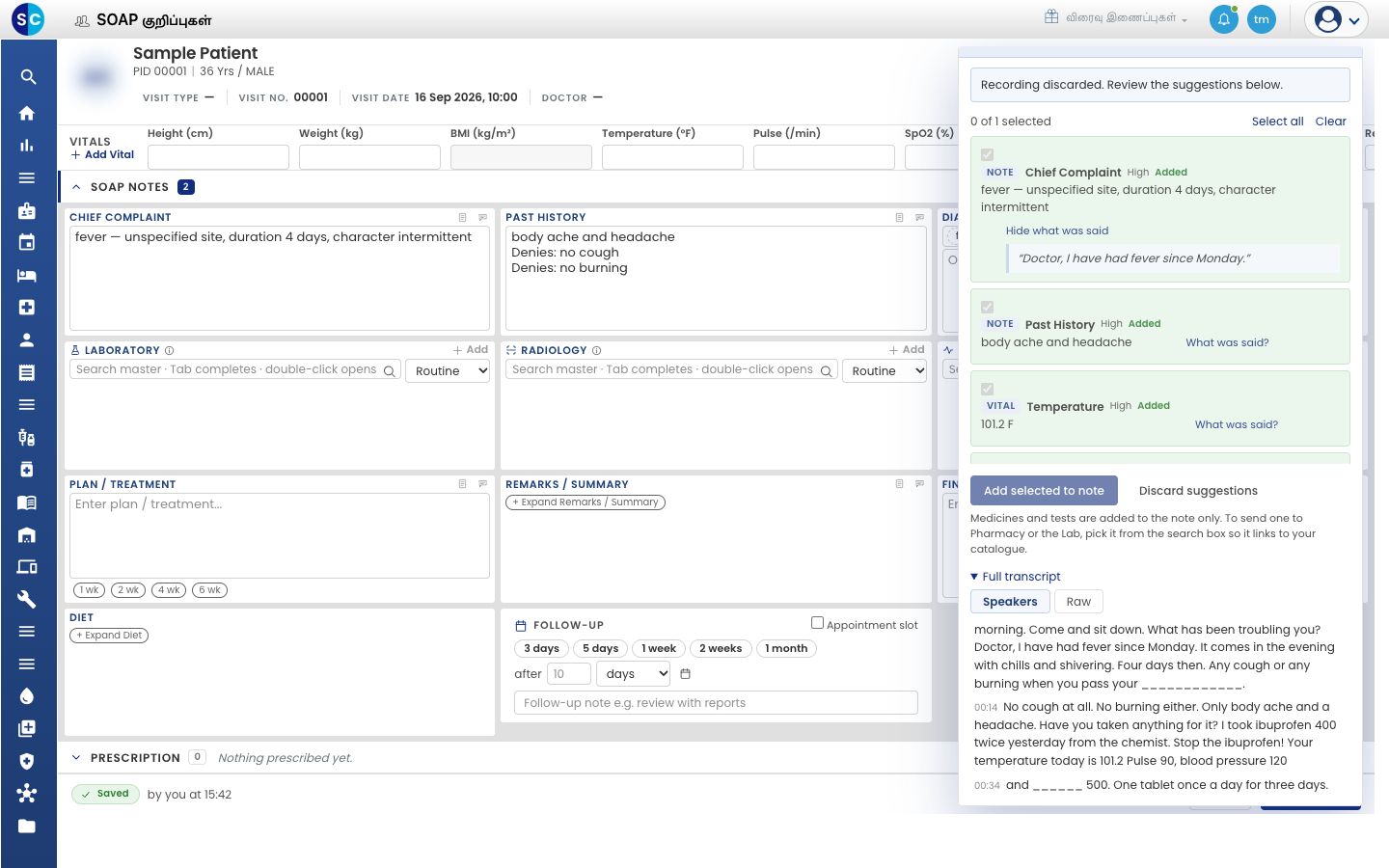Open the follow-up date calendar icon
Screen dimensions: 1389x868
coord(686,674)
